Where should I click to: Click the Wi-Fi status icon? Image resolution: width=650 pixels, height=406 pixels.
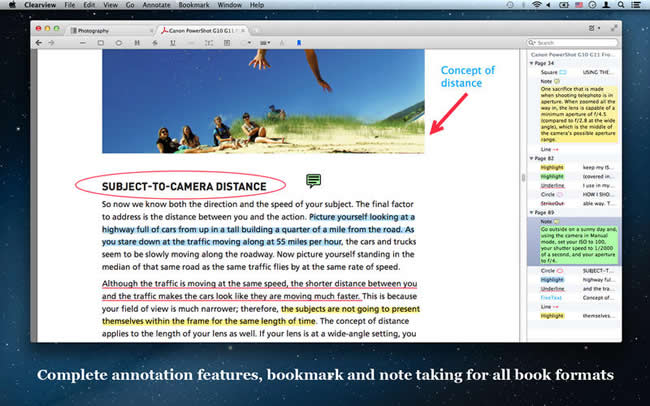[537, 5]
